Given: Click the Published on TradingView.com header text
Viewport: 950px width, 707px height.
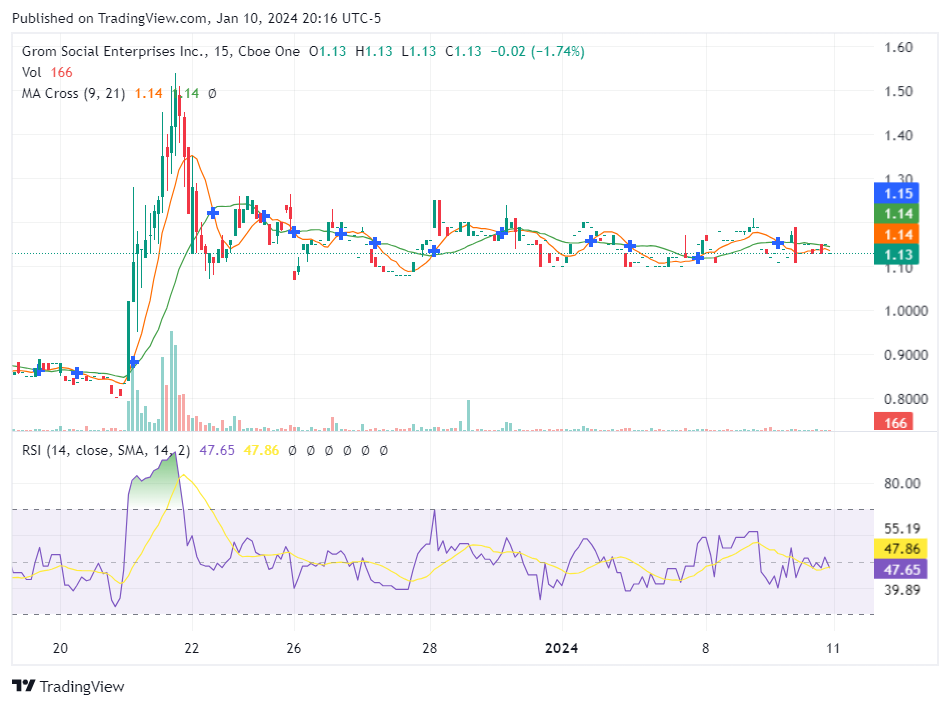Looking at the screenshot, I should point(196,18).
